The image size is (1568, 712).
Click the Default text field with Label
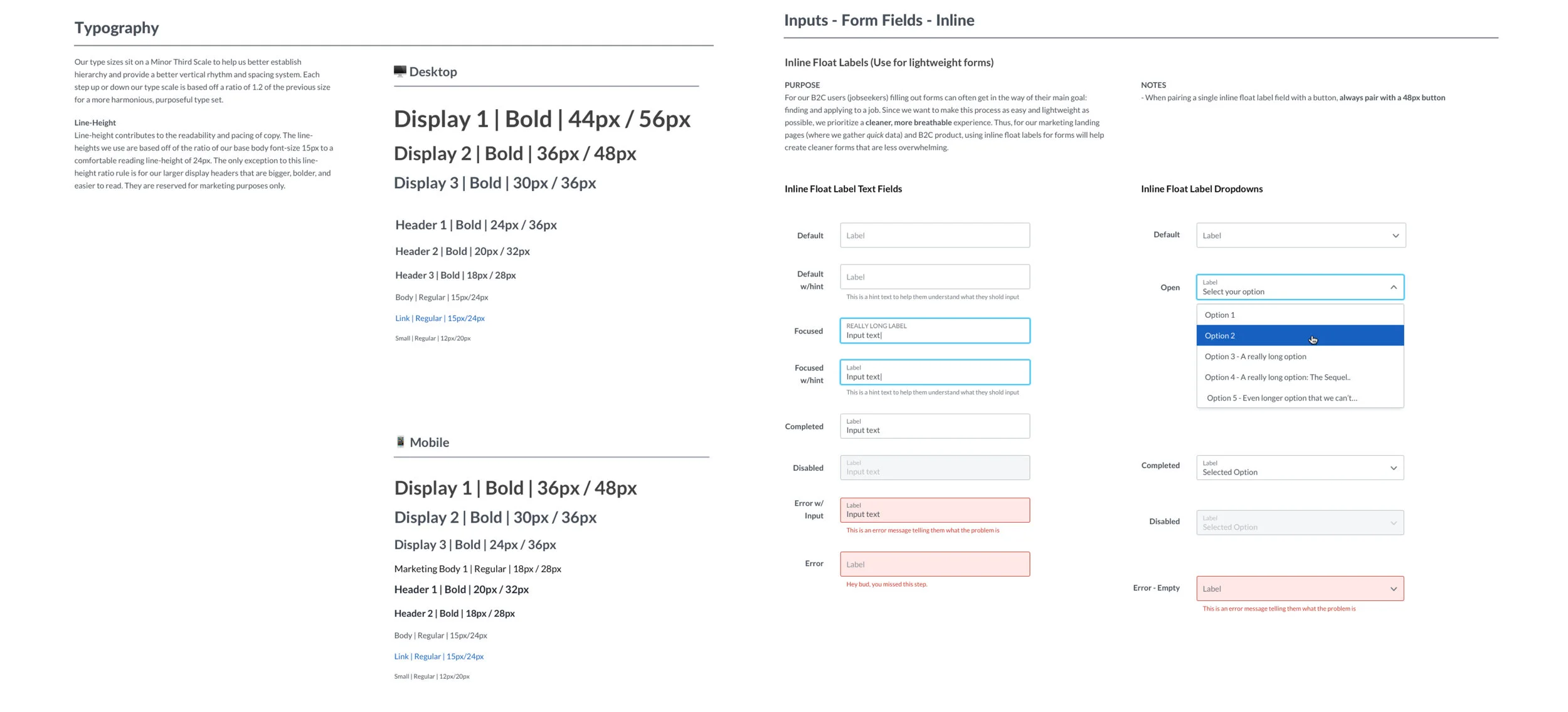tap(935, 236)
